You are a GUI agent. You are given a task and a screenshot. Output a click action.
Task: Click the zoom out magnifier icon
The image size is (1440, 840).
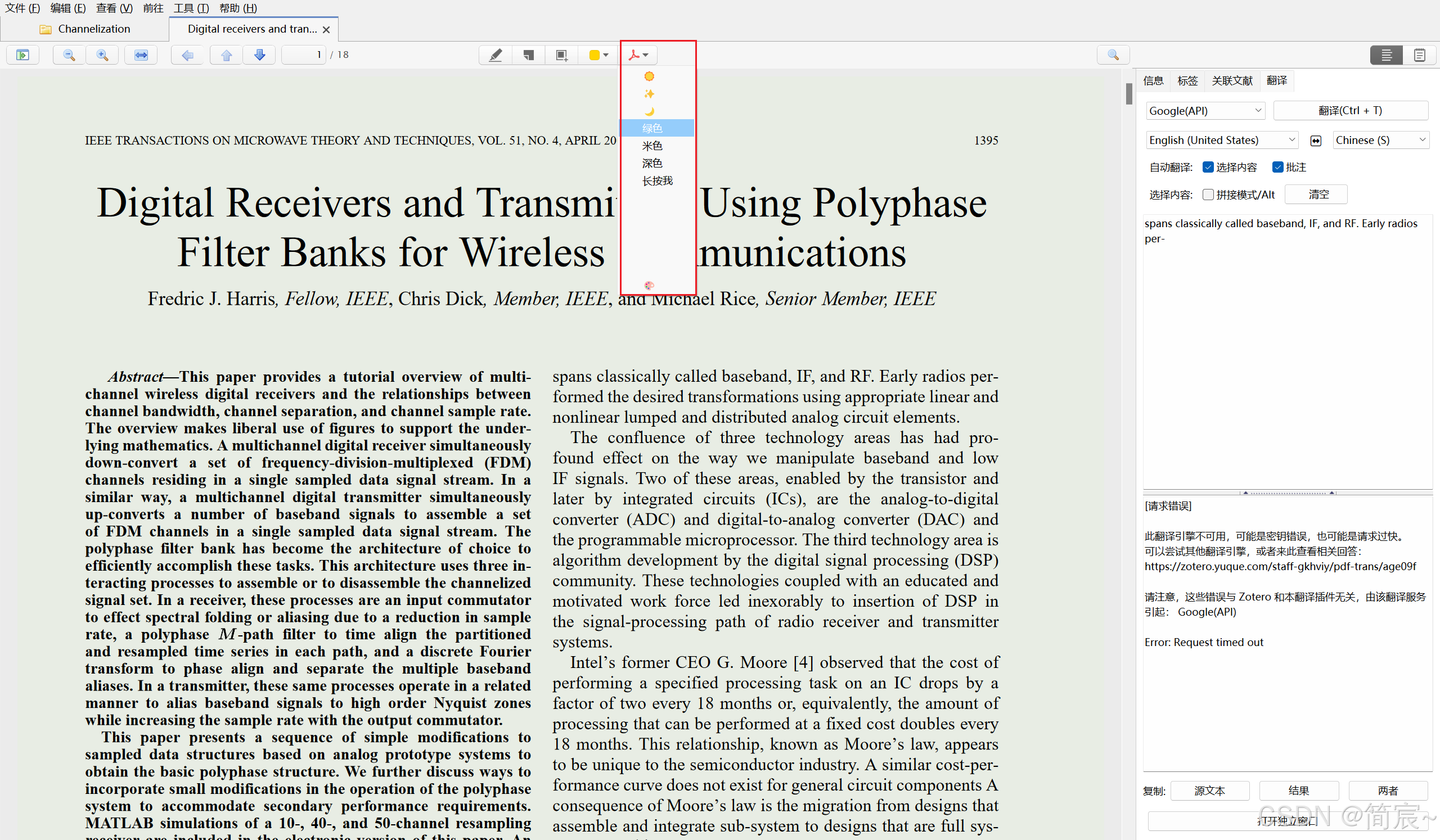pos(69,55)
